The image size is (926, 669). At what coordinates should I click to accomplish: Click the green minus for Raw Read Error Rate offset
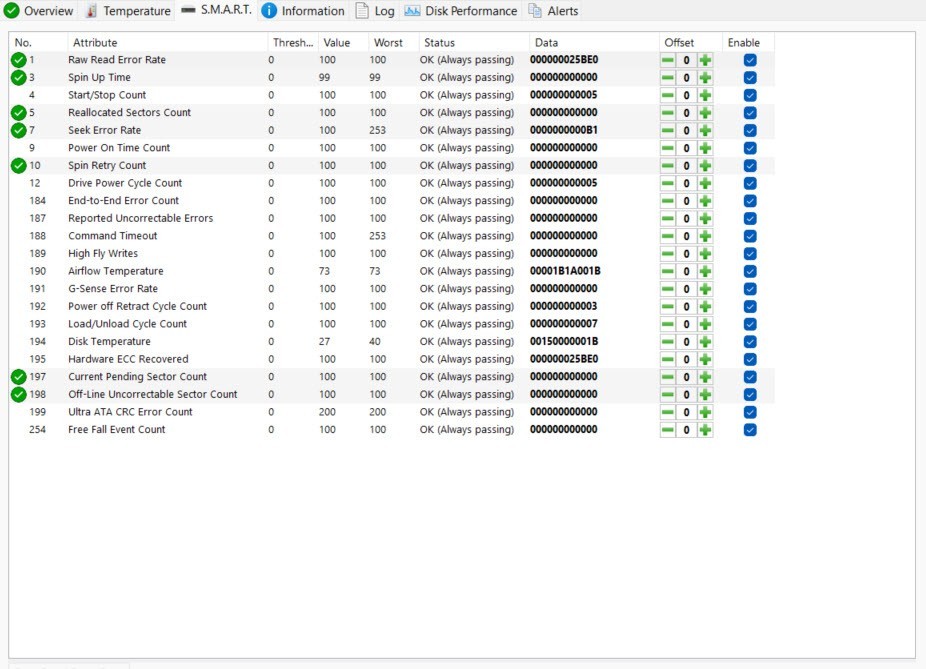(x=668, y=60)
